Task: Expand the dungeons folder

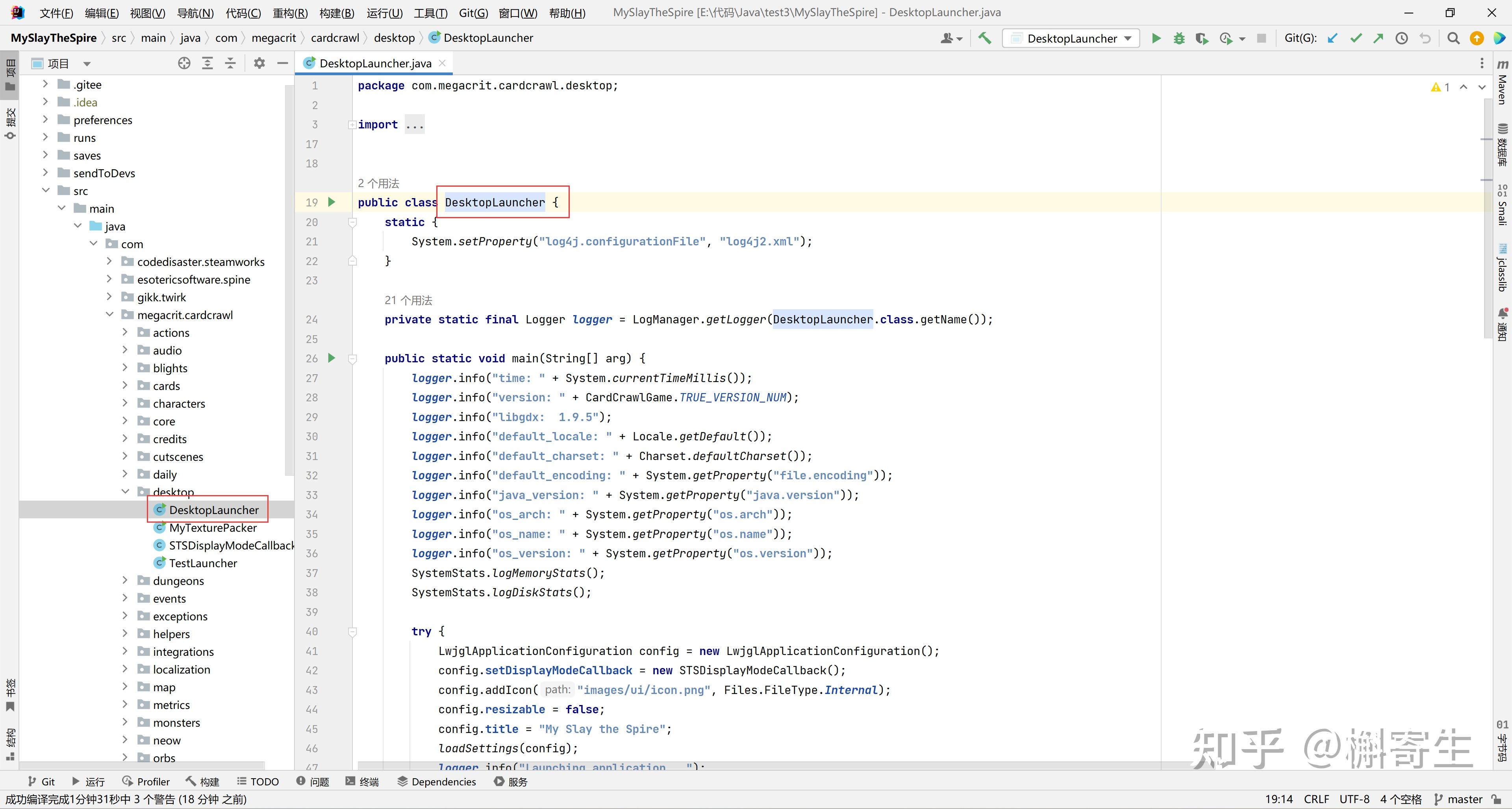Action: coord(125,581)
